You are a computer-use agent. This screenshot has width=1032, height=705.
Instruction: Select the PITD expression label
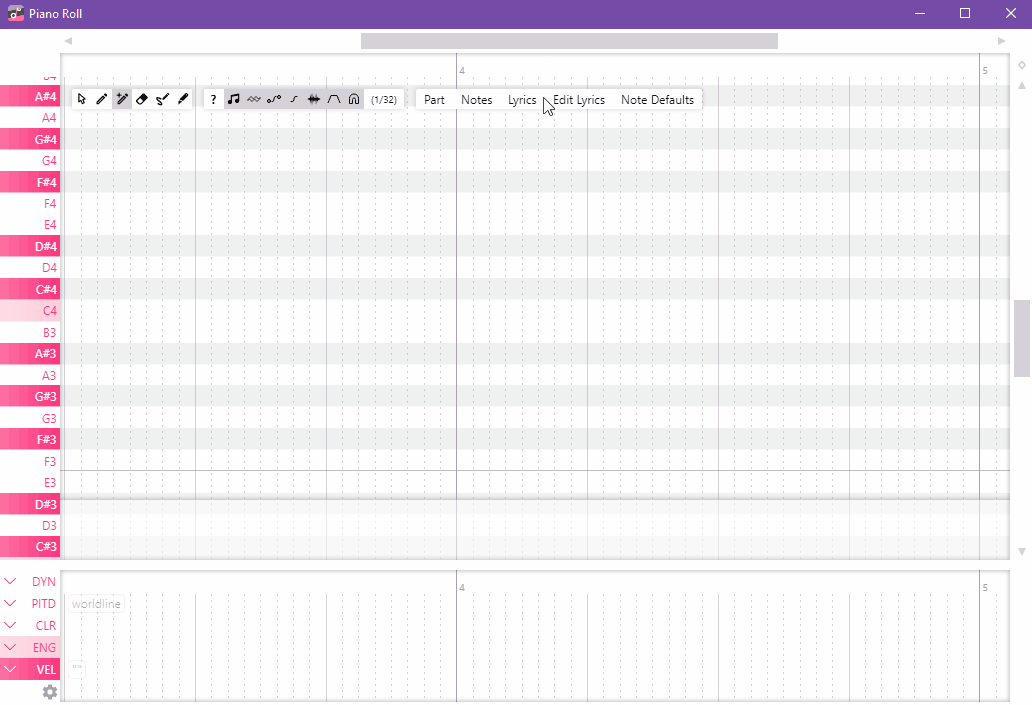click(43, 604)
